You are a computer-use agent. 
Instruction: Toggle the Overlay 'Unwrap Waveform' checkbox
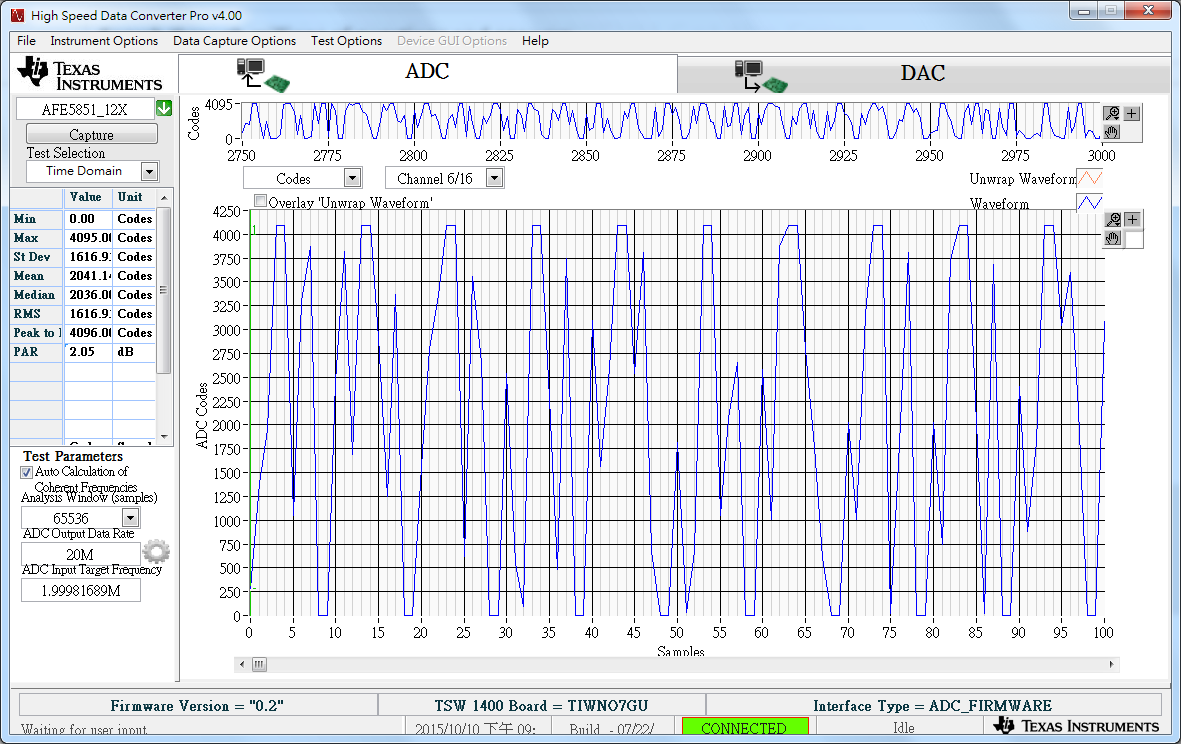[x=261, y=201]
